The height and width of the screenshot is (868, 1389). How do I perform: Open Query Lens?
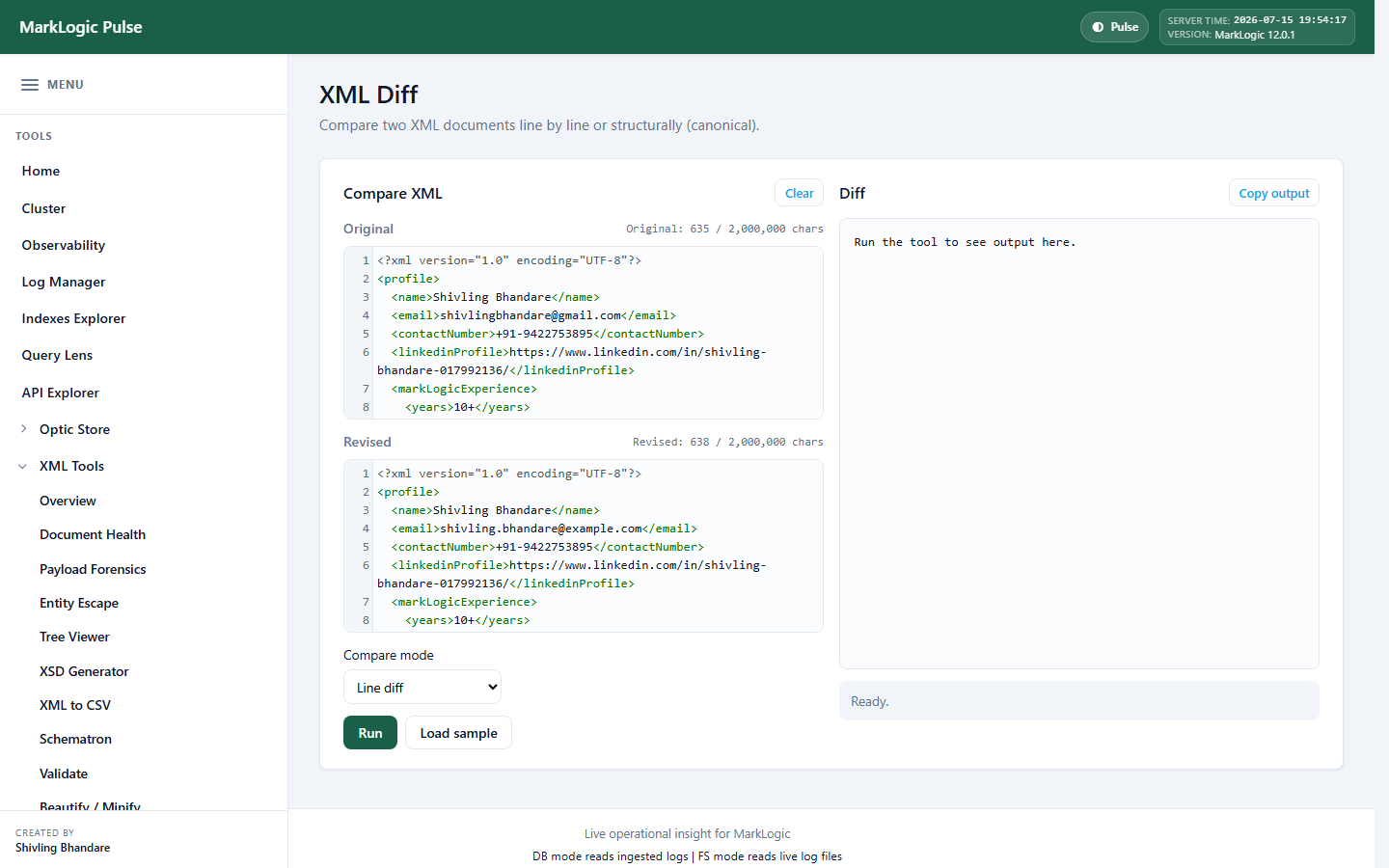pyautogui.click(x=57, y=355)
